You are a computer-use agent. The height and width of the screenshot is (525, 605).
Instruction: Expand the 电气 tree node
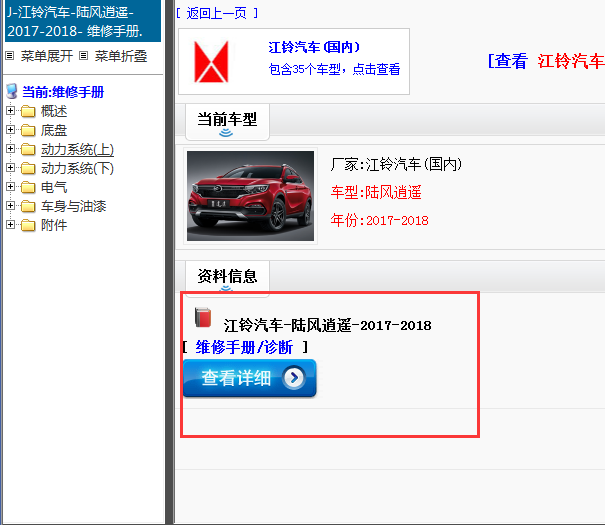10,187
